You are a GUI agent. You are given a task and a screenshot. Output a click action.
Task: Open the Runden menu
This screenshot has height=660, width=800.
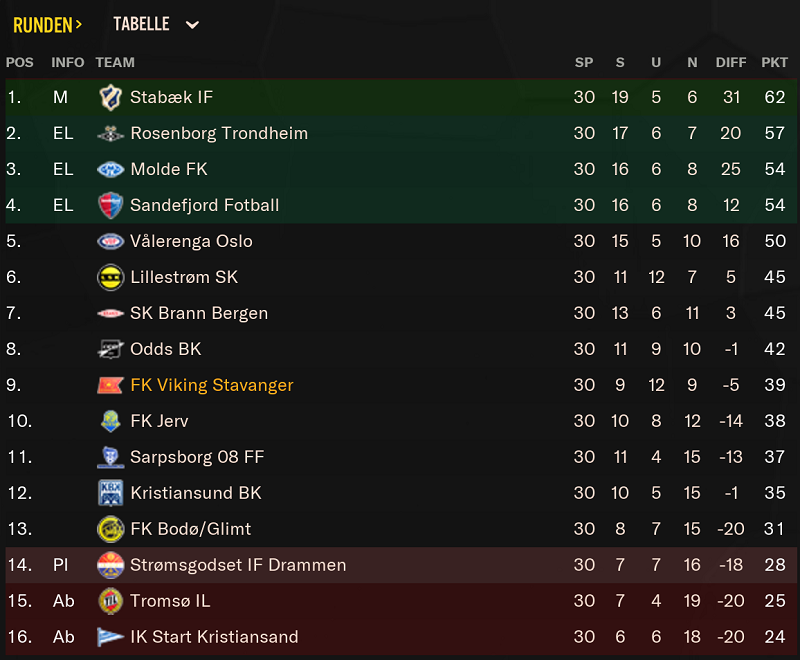47,25
